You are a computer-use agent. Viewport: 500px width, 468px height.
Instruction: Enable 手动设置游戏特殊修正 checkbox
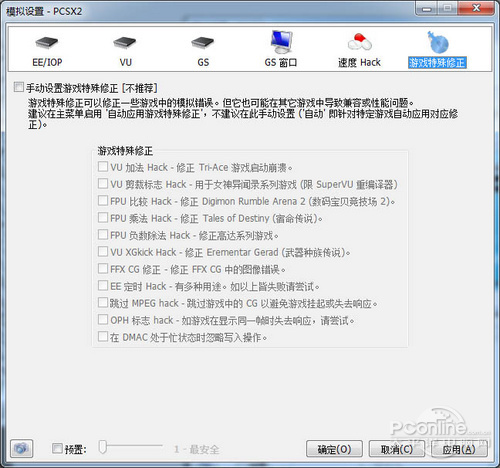19,87
